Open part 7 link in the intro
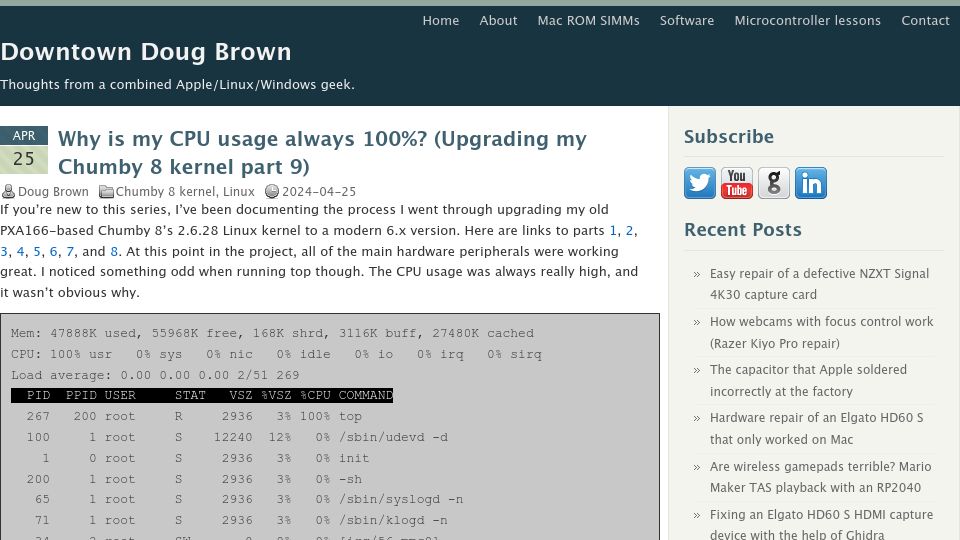This screenshot has height=540, width=960. point(70,252)
